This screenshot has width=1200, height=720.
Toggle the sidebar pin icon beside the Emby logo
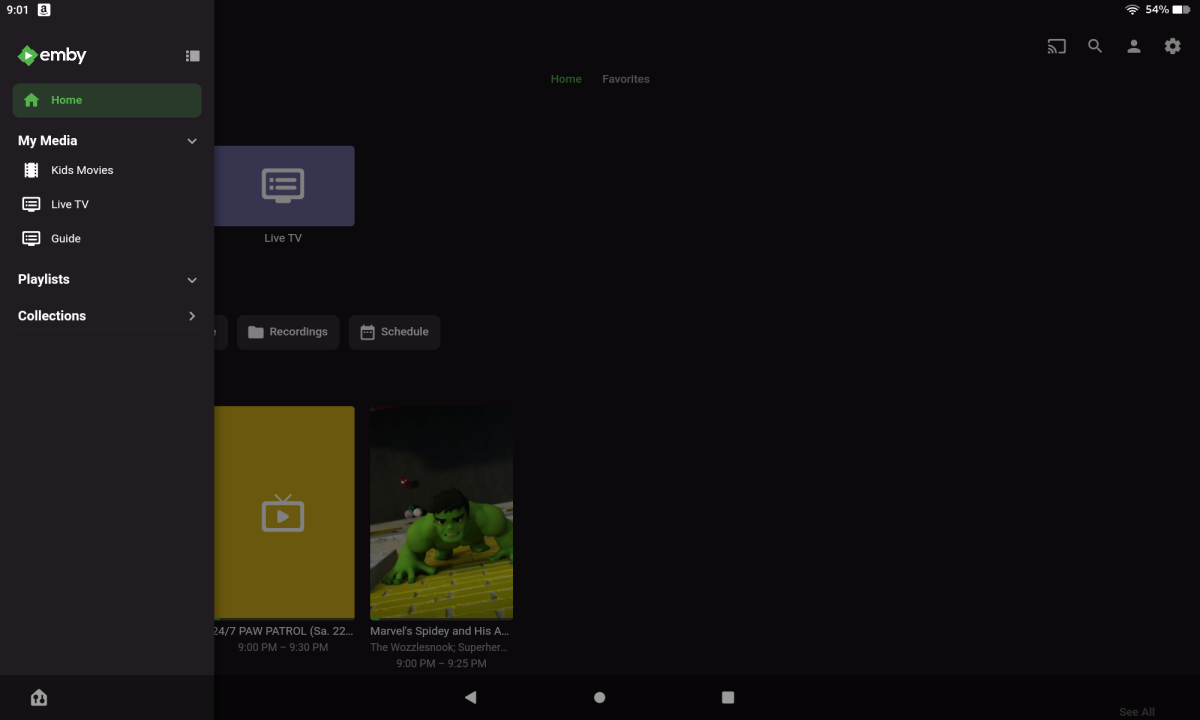pos(193,56)
